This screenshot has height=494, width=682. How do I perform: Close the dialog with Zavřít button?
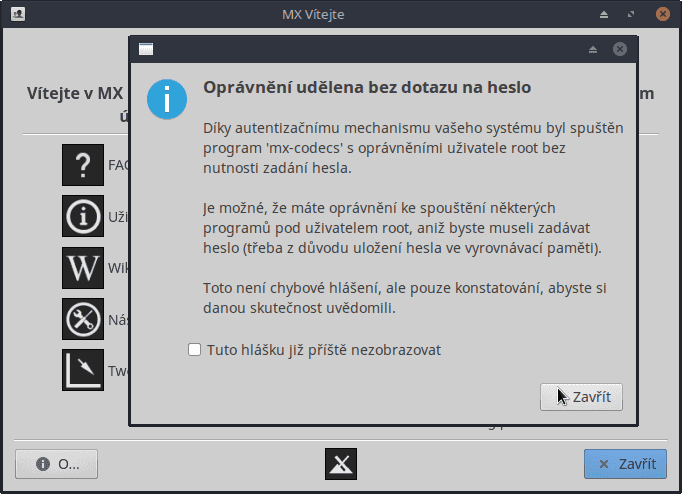click(x=582, y=397)
